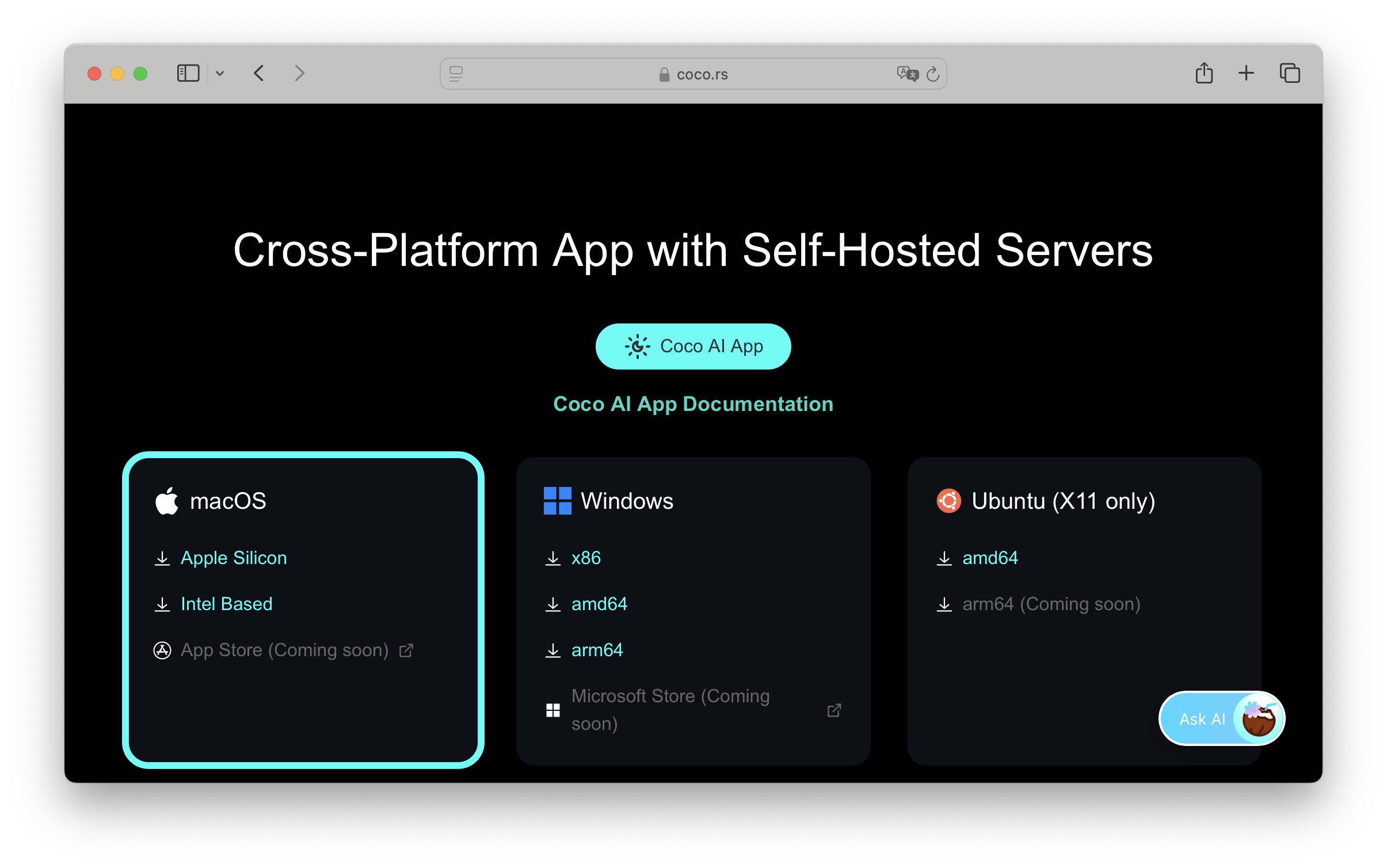Click the Coco AI App button
Viewport: 1387px width, 868px height.
coord(693,347)
